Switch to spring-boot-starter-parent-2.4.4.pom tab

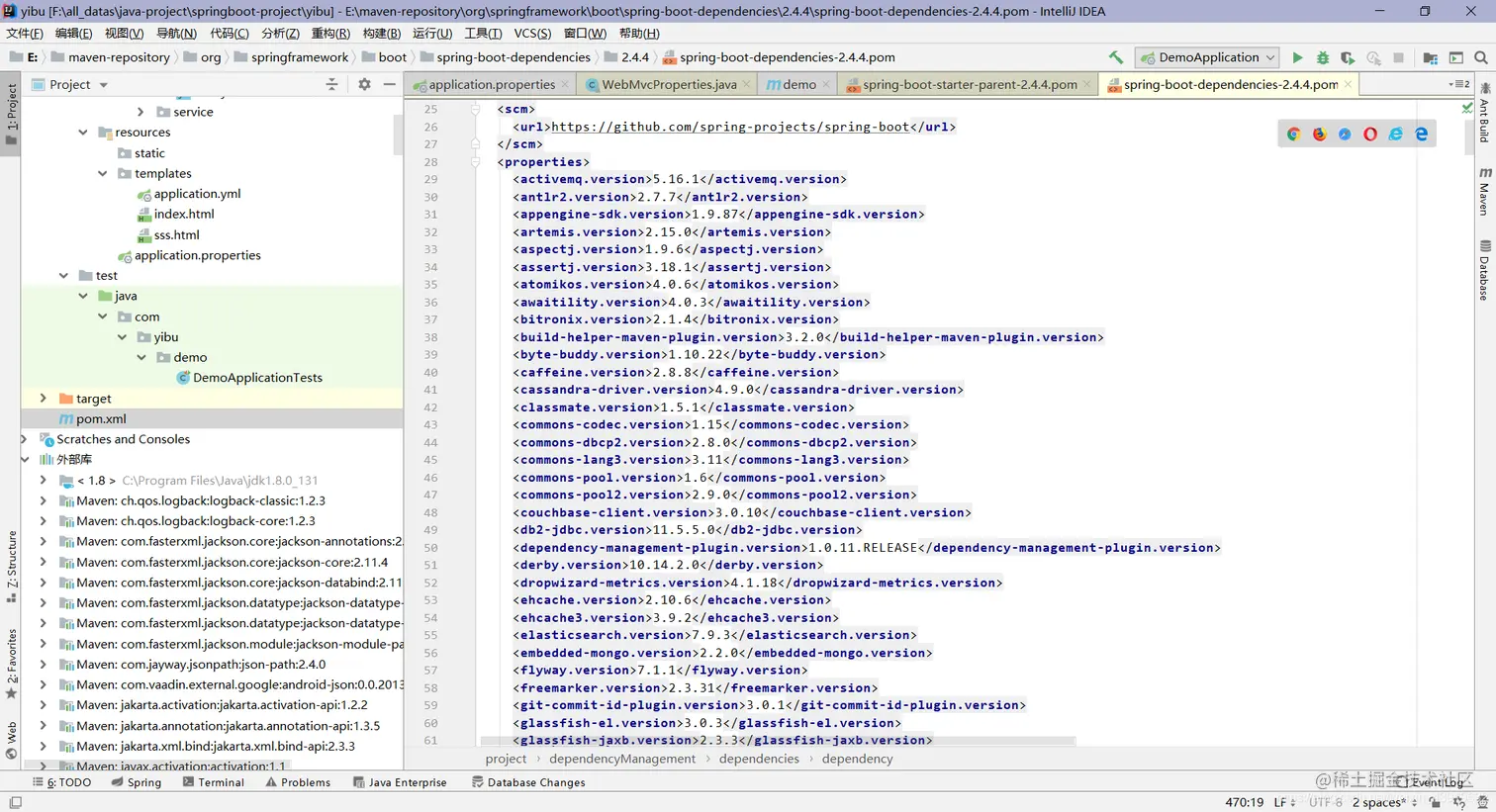969,84
